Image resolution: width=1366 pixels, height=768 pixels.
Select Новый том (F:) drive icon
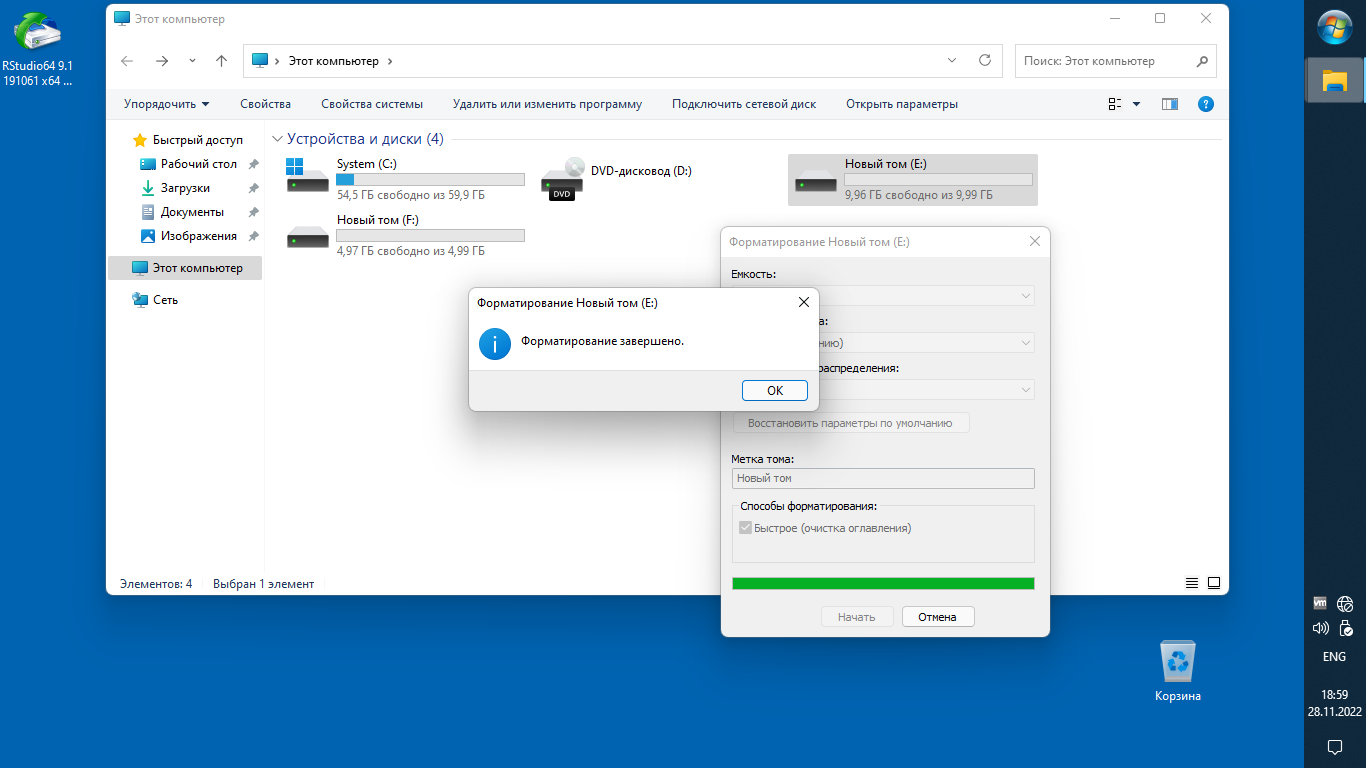pos(307,237)
